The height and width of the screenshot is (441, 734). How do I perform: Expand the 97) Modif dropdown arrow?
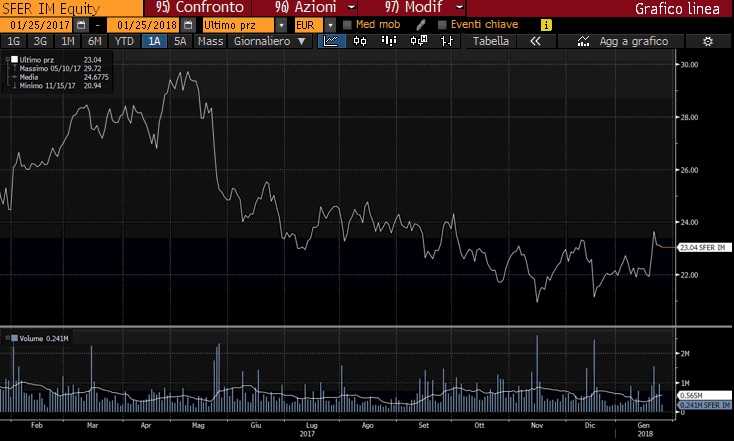pyautogui.click(x=460, y=7)
